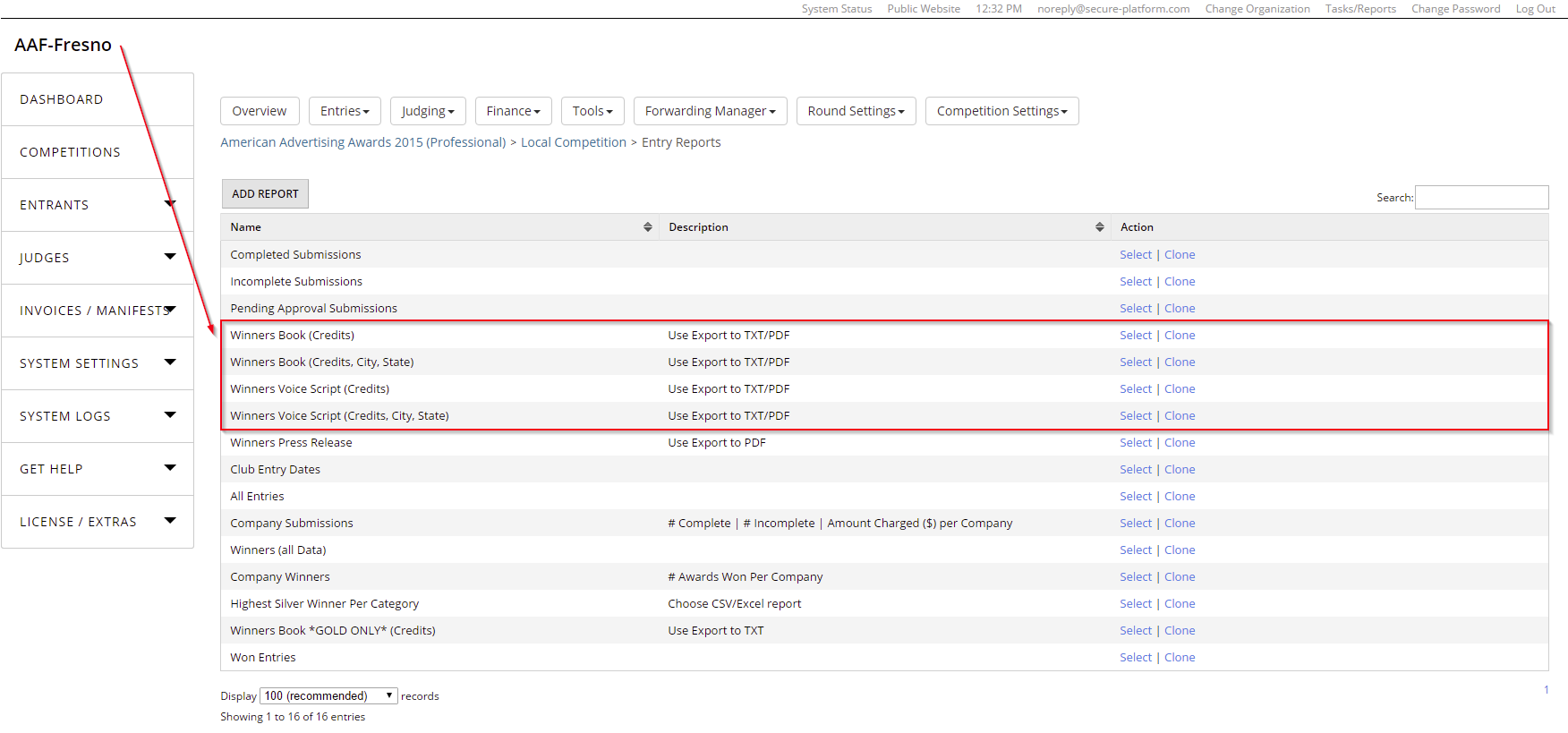
Task: Open Local Competition breadcrumb link
Action: [574, 142]
